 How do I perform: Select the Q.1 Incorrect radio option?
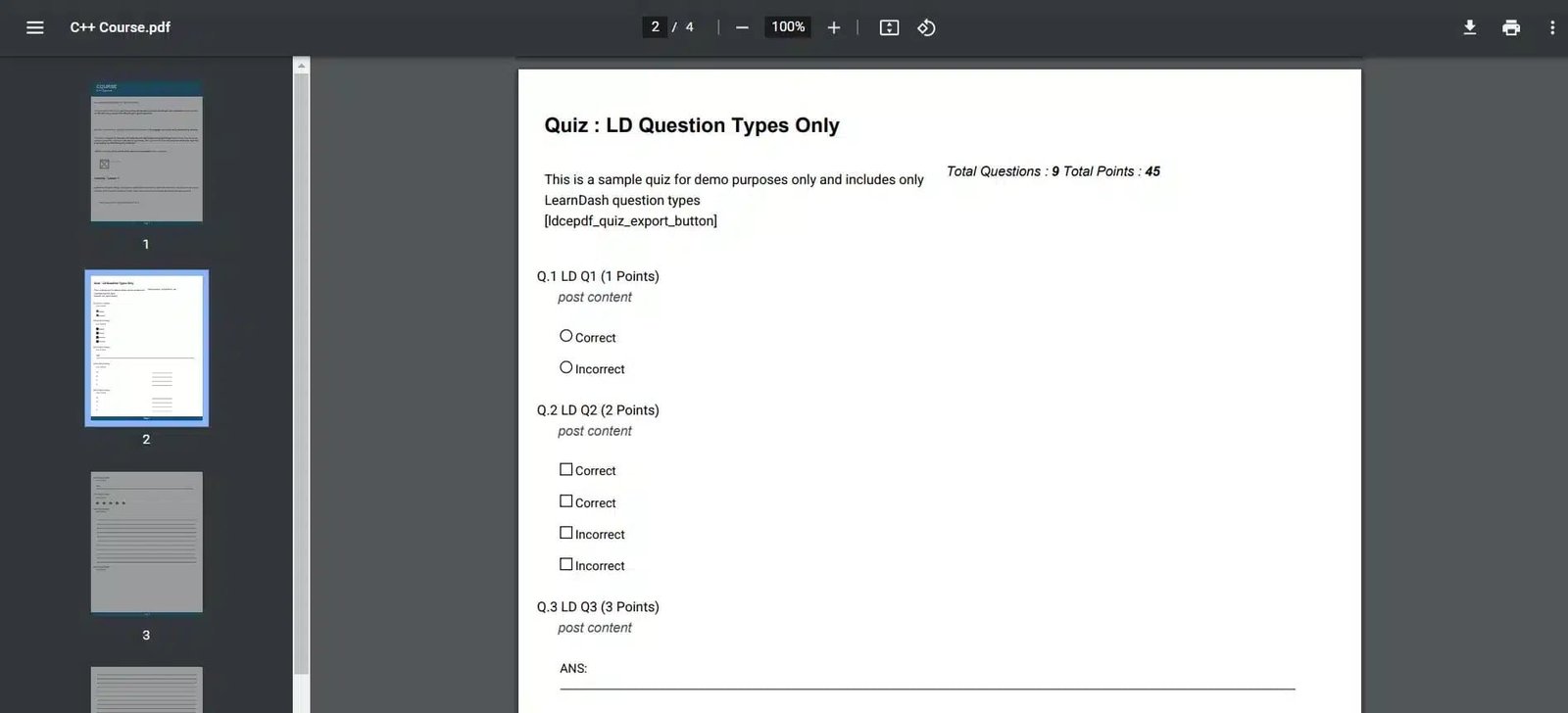coord(565,367)
